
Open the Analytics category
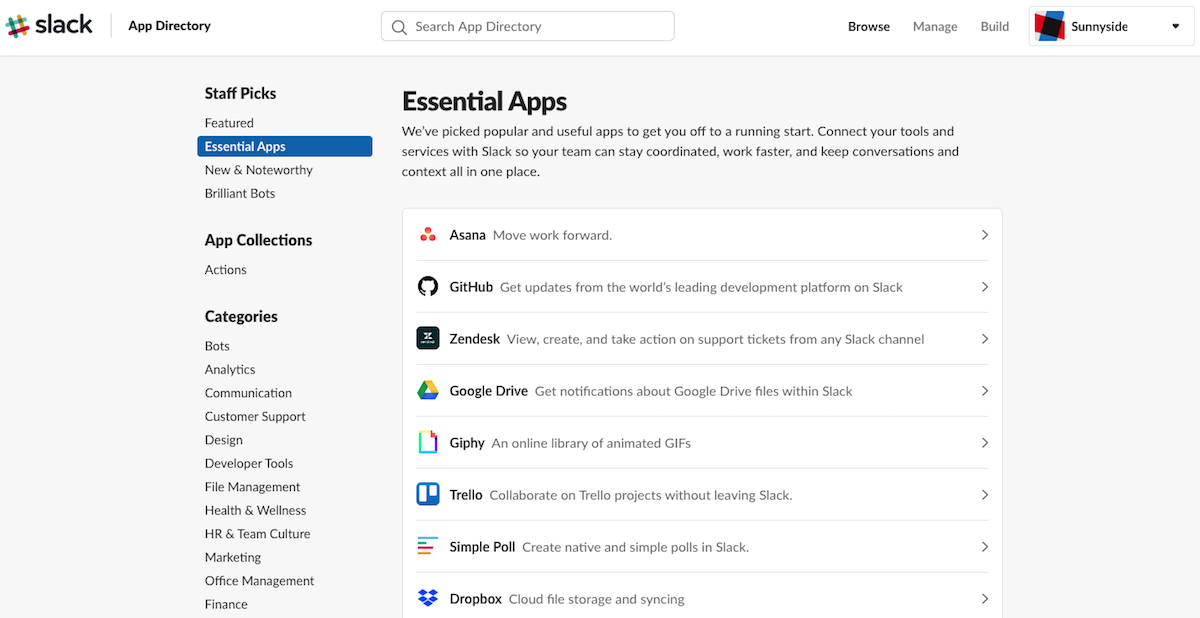click(230, 370)
